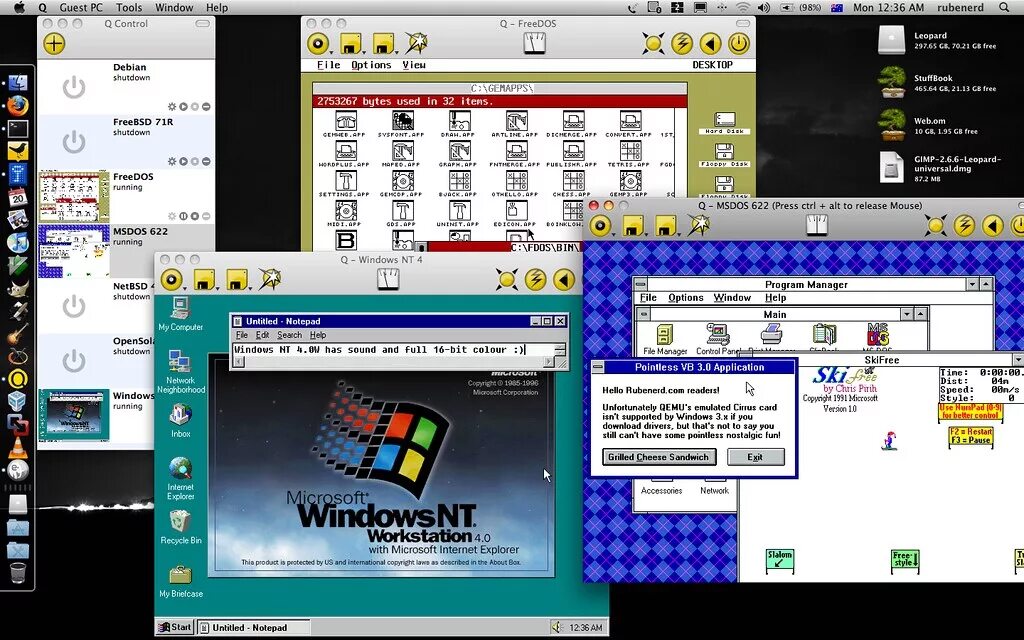Open settings gear for Debian guest
The image size is (1024, 640).
pos(172,106)
